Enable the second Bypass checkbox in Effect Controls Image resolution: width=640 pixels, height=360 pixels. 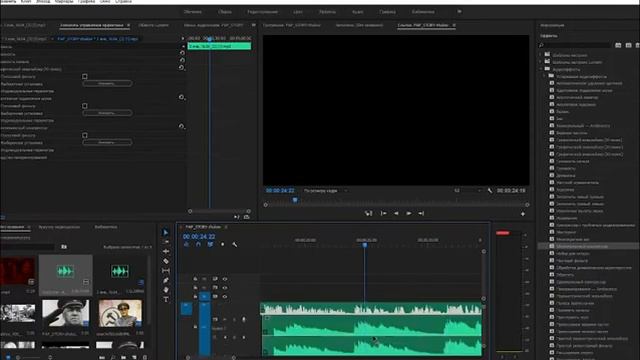point(84,106)
